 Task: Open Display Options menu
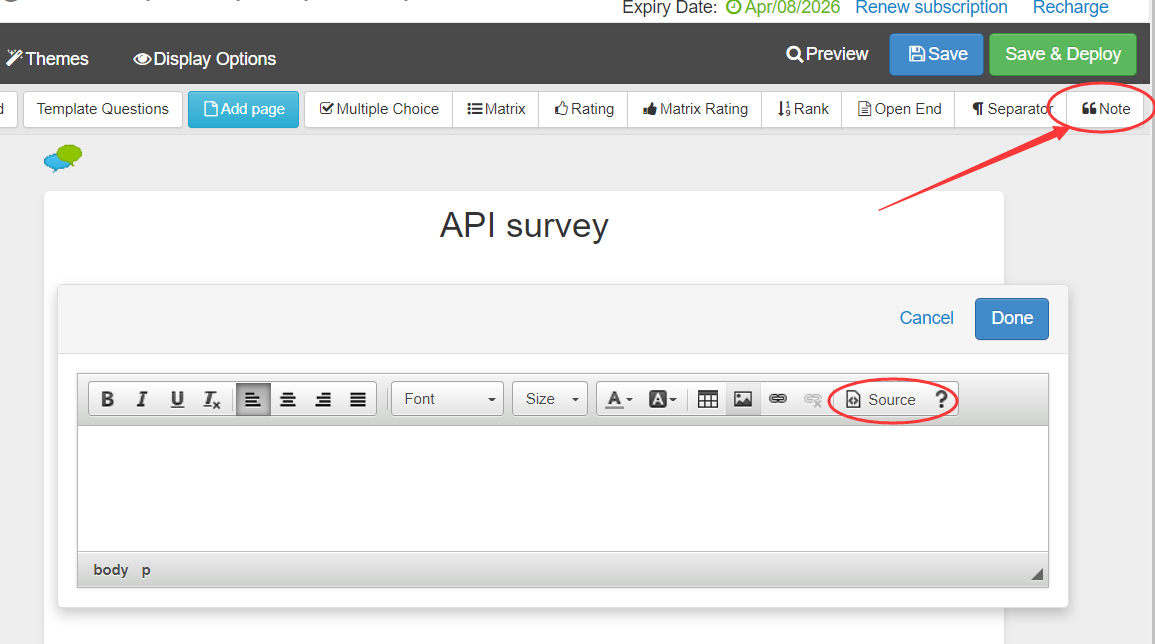point(204,59)
